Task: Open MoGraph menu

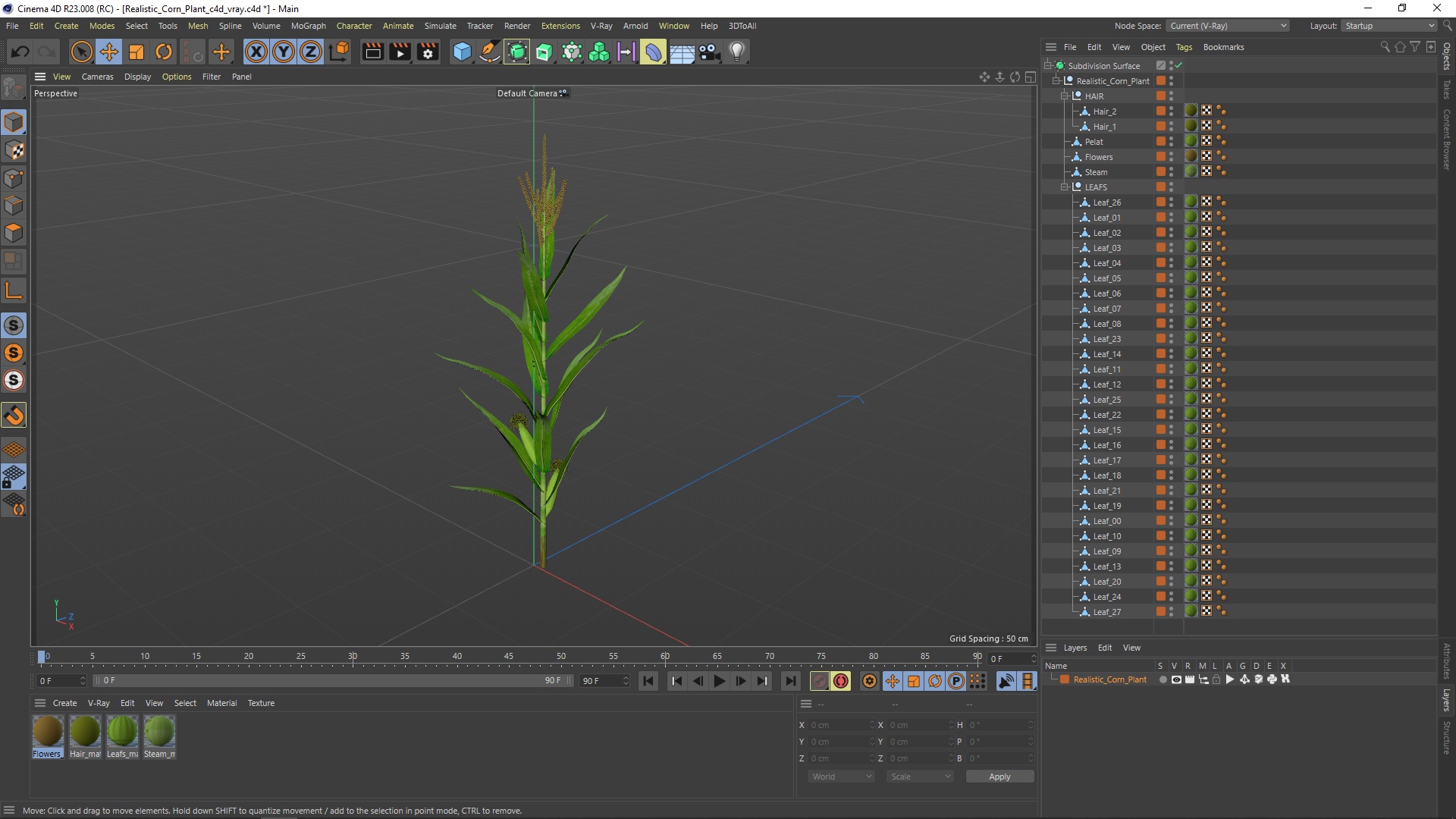Action: [x=308, y=26]
